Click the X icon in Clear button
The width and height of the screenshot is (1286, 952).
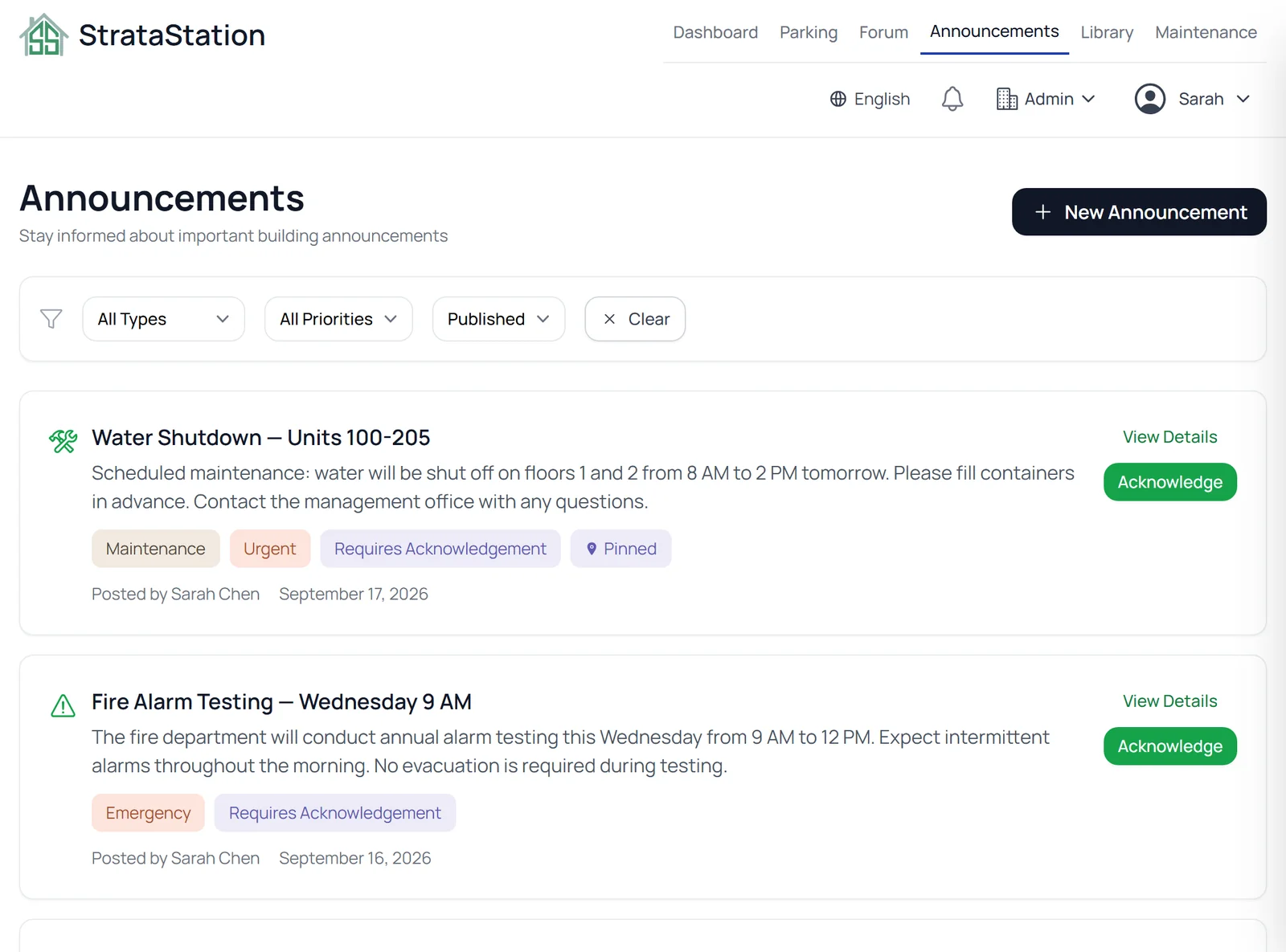pyautogui.click(x=609, y=319)
